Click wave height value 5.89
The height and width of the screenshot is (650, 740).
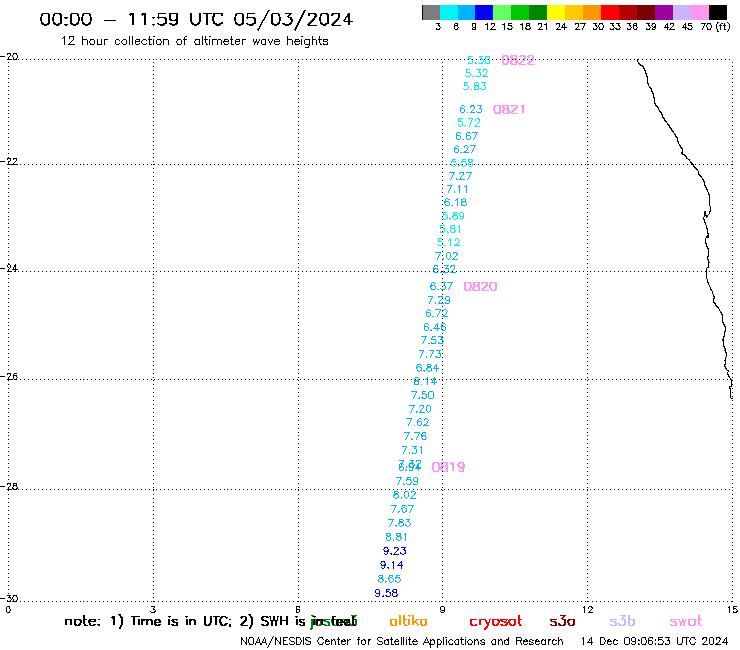tap(453, 216)
